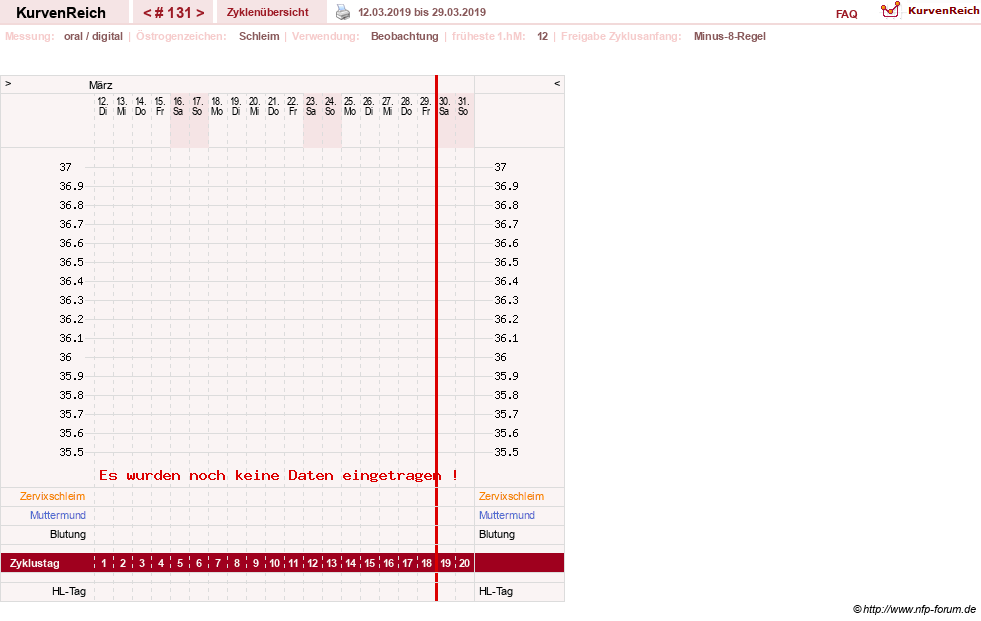Click the left HL-Tag row label
Screen dimensions: 981x621
(69, 591)
